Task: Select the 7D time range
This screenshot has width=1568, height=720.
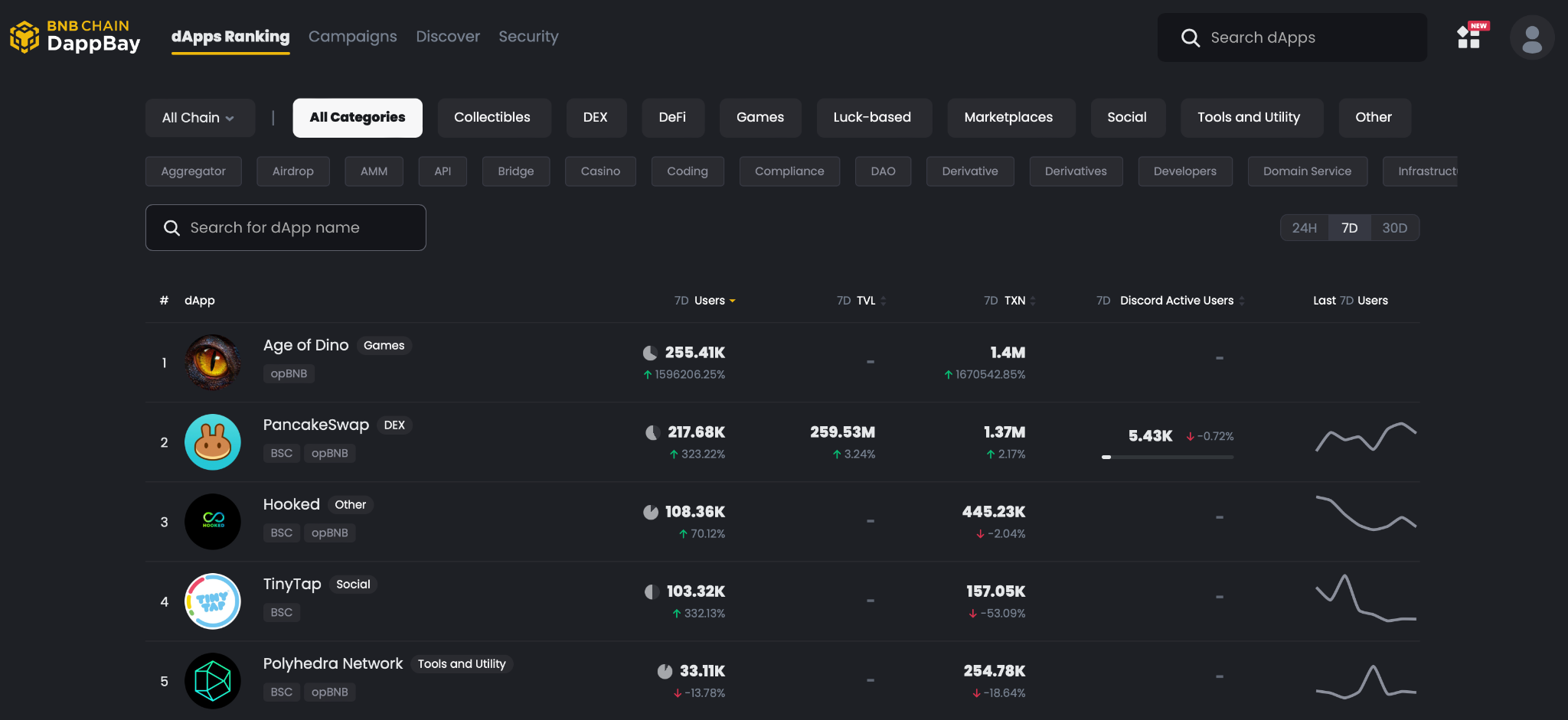Action: [x=1349, y=228]
